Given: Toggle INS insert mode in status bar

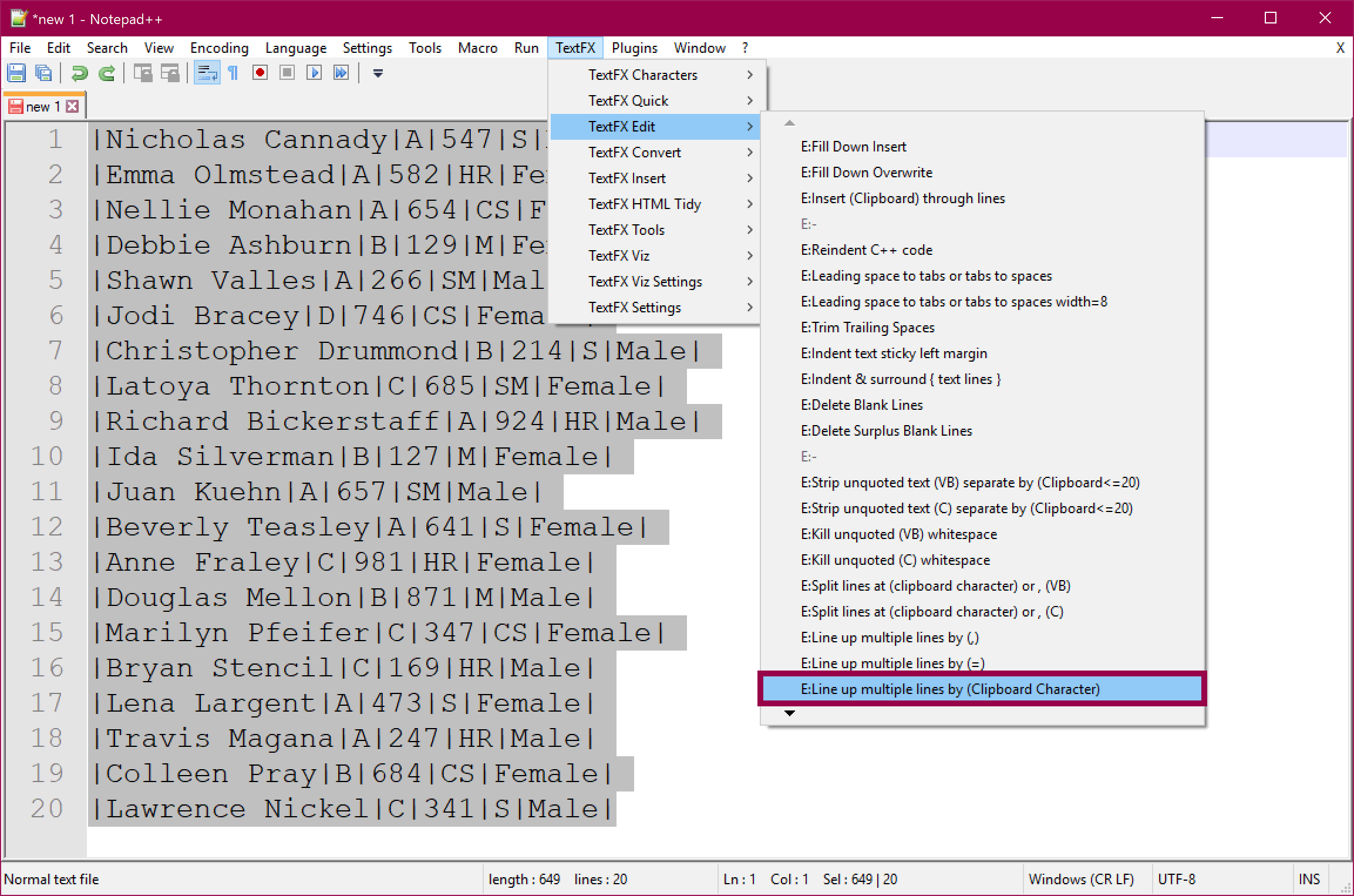Looking at the screenshot, I should point(1309,879).
